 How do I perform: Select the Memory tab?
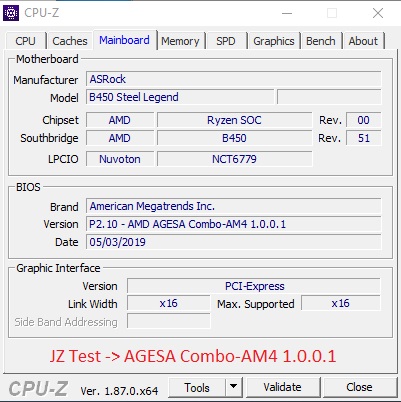tap(180, 41)
